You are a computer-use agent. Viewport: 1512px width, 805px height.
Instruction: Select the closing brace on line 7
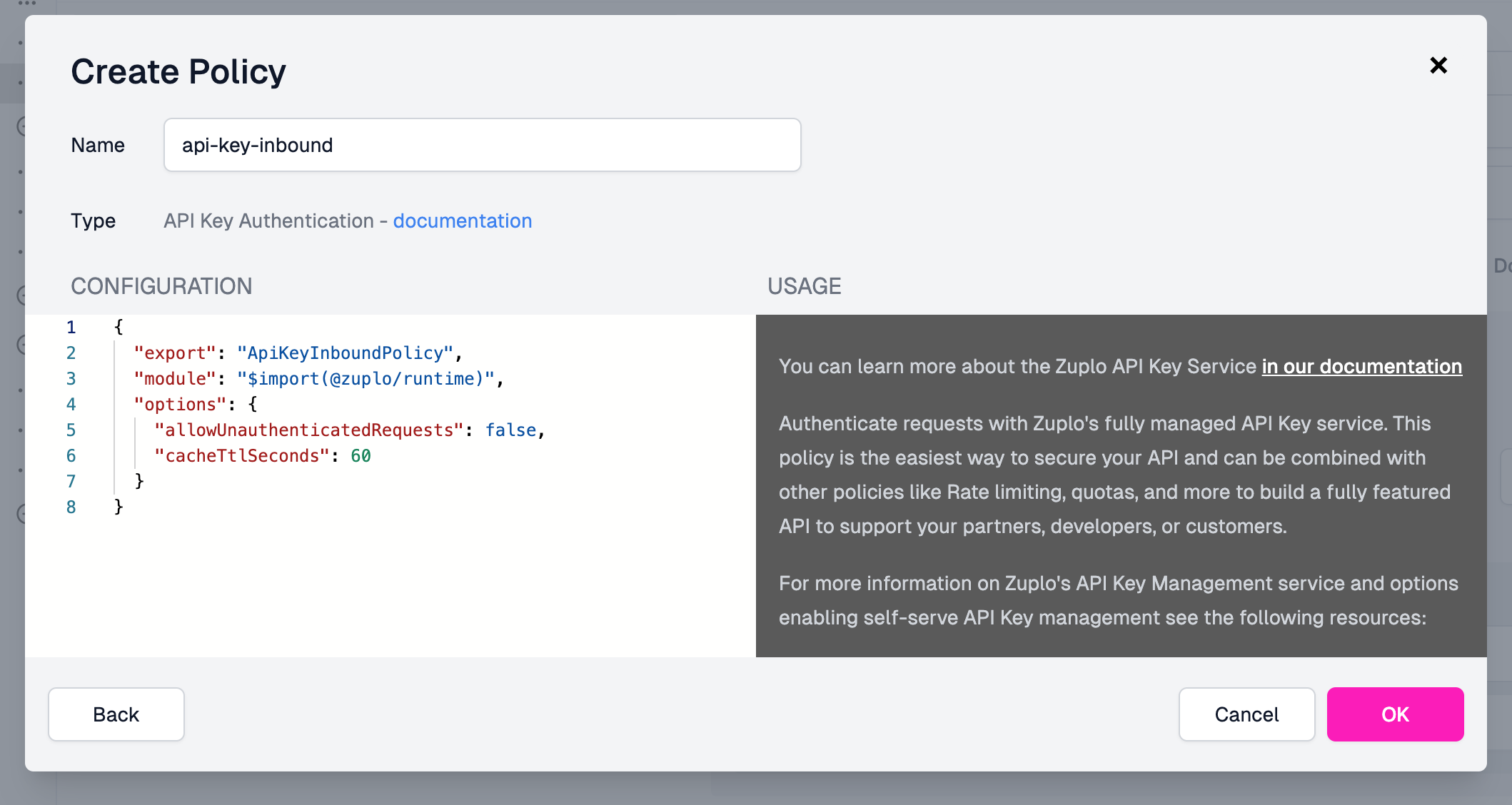pos(139,482)
